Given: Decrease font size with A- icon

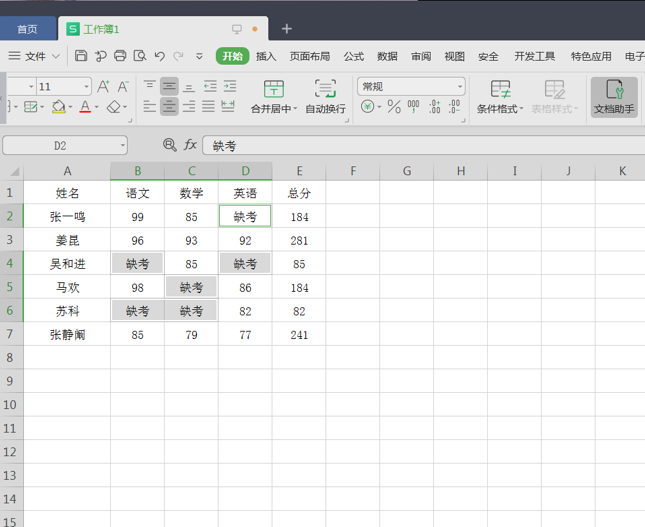Looking at the screenshot, I should click(123, 86).
